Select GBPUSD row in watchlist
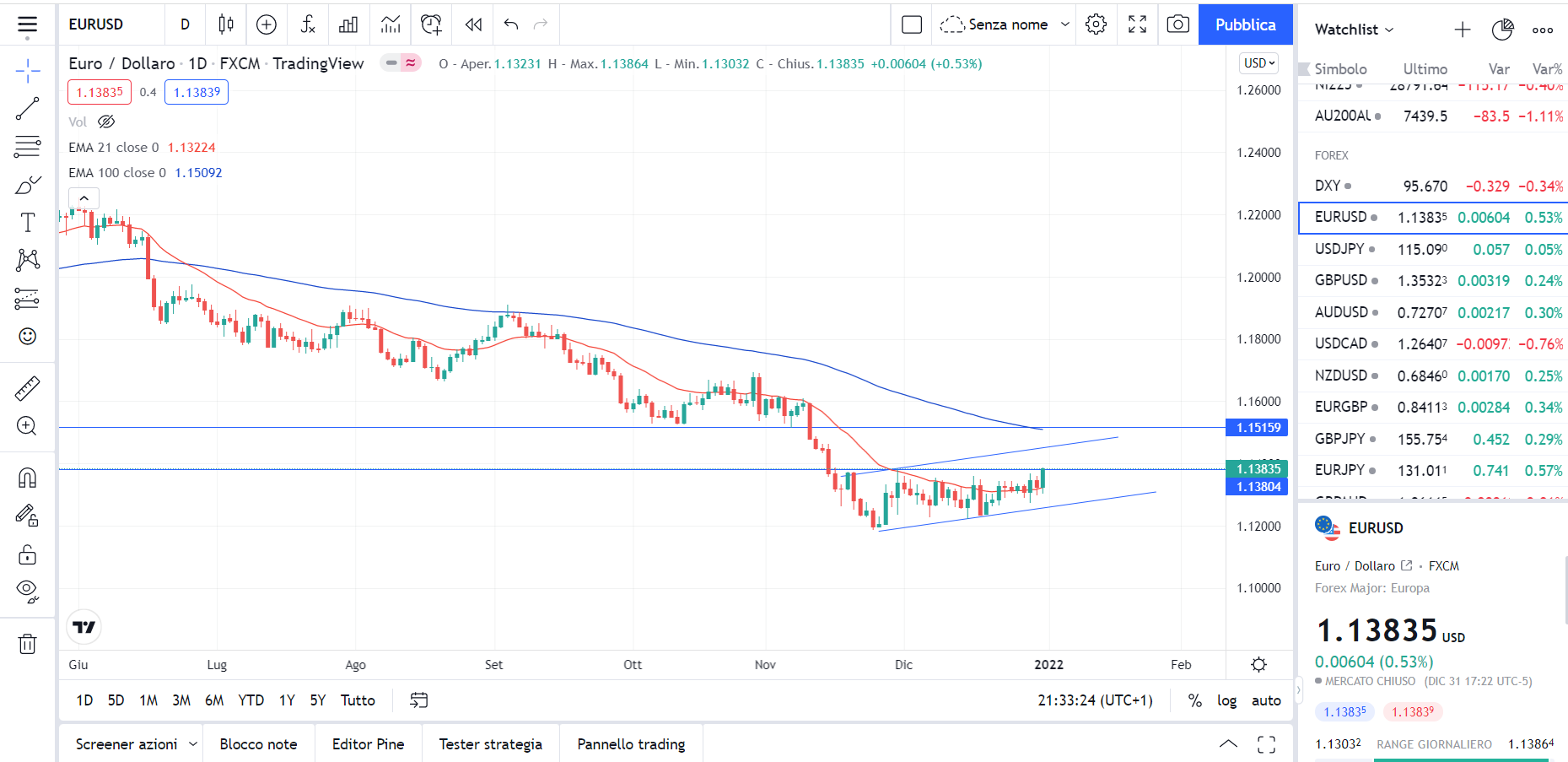Image resolution: width=1568 pixels, height=762 pixels. pyautogui.click(x=1433, y=280)
